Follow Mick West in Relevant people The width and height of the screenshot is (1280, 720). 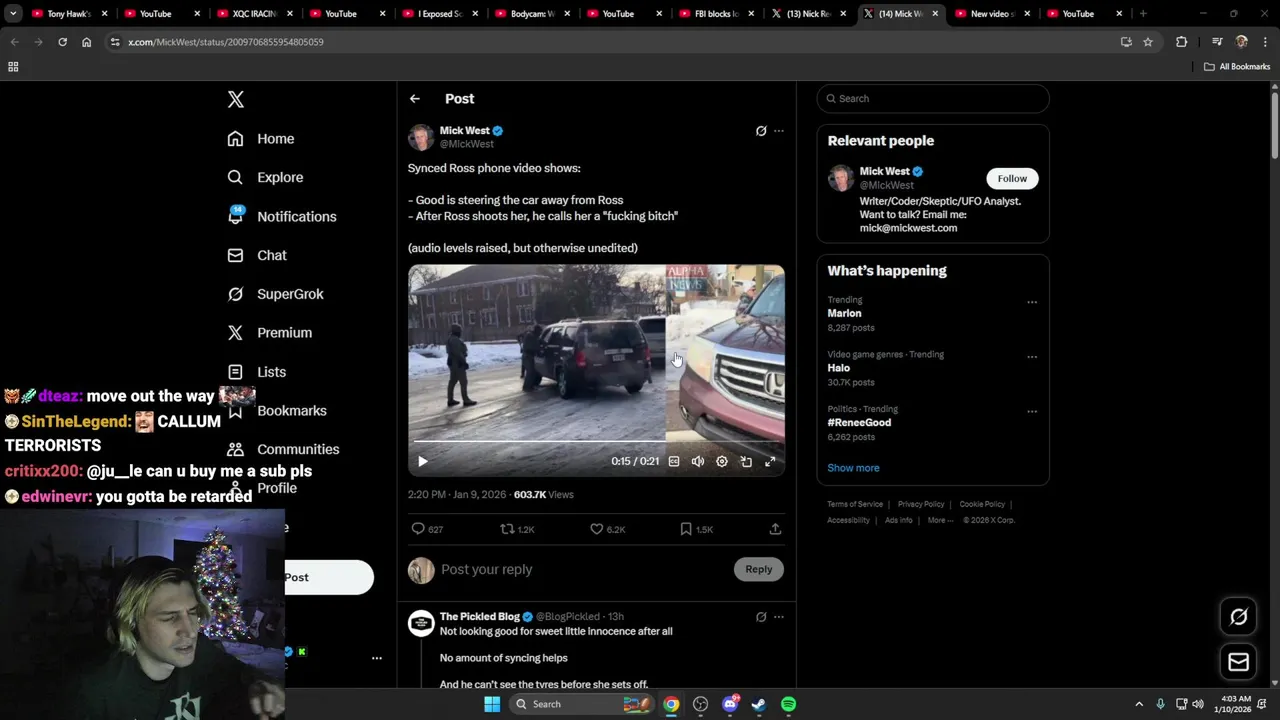point(1012,178)
